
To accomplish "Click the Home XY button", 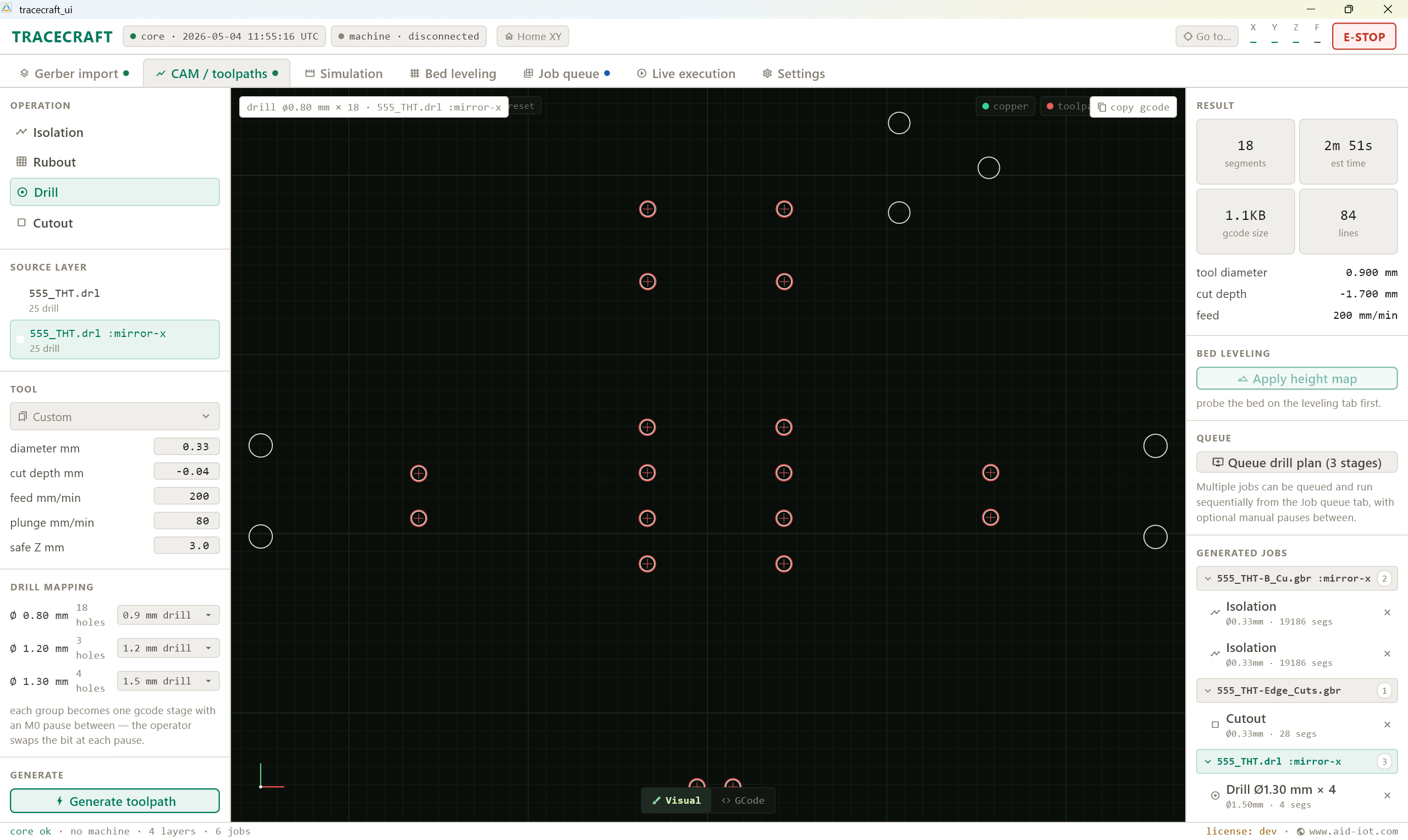I will [x=532, y=36].
